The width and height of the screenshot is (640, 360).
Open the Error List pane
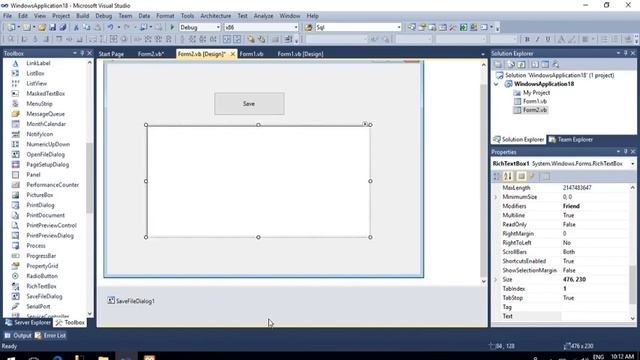click(x=51, y=336)
